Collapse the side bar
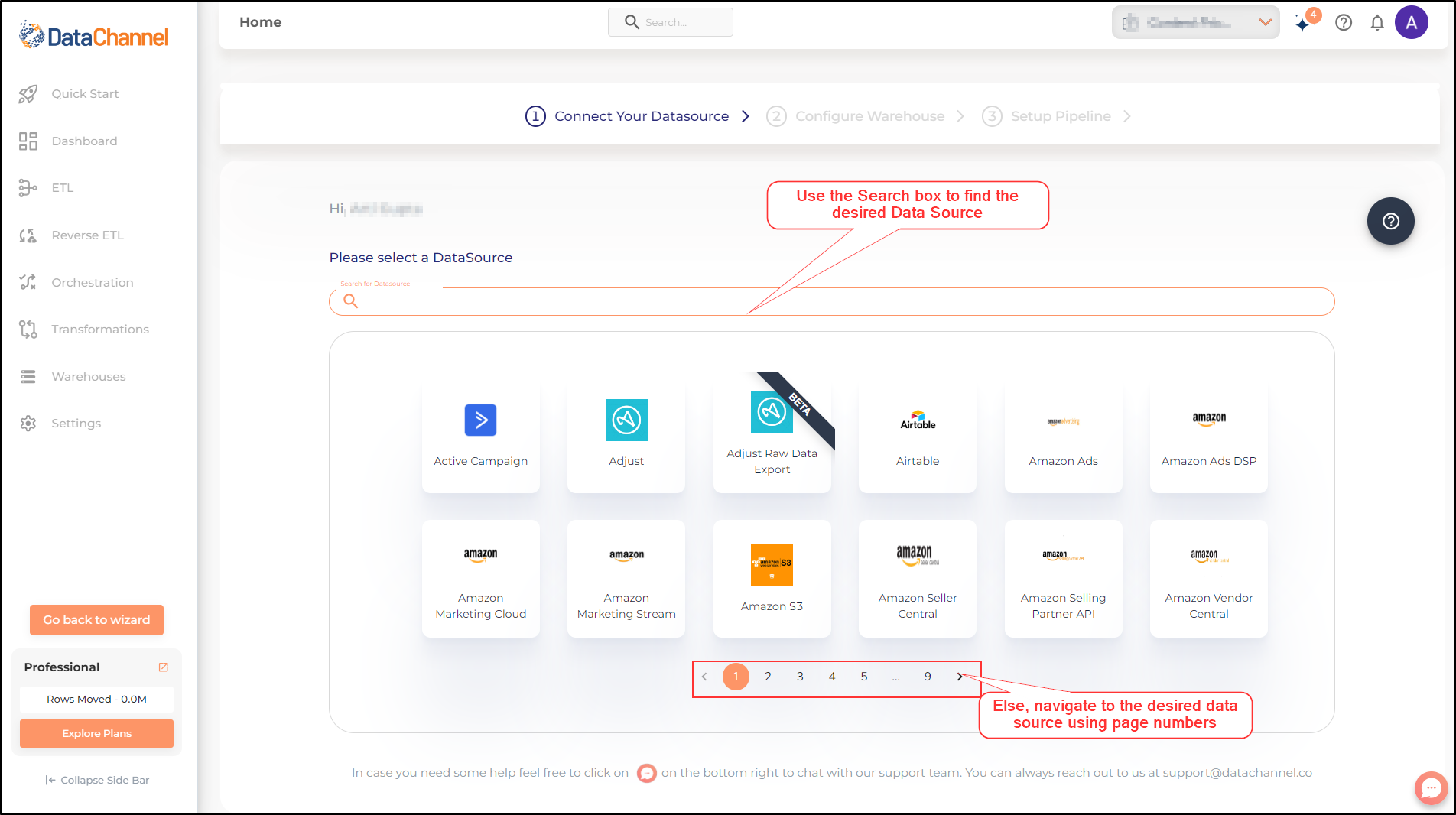 (97, 781)
